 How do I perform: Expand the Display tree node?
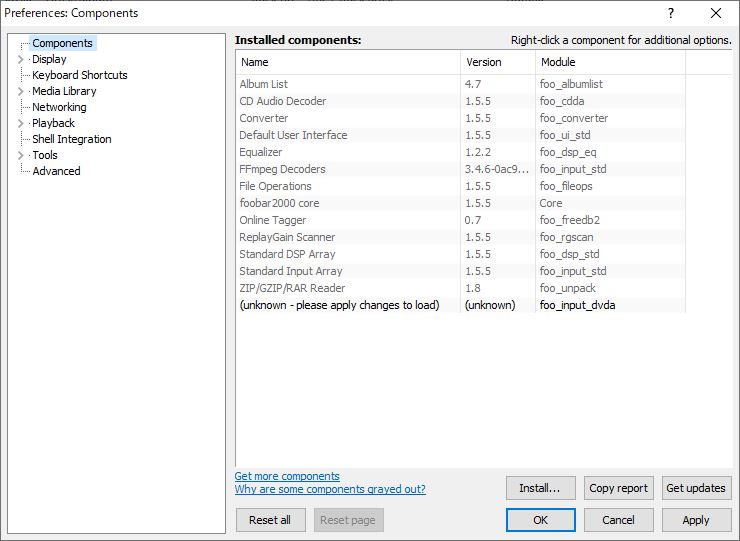(x=20, y=59)
